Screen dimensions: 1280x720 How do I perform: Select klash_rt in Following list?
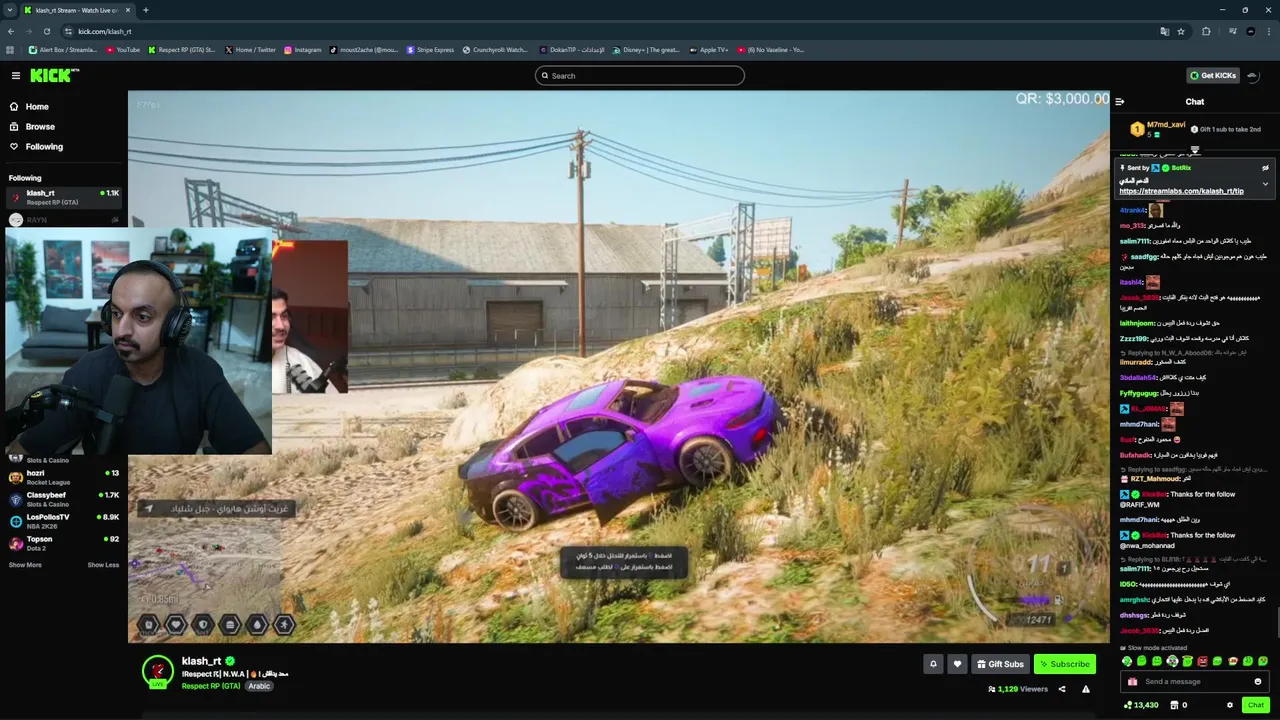(64, 197)
